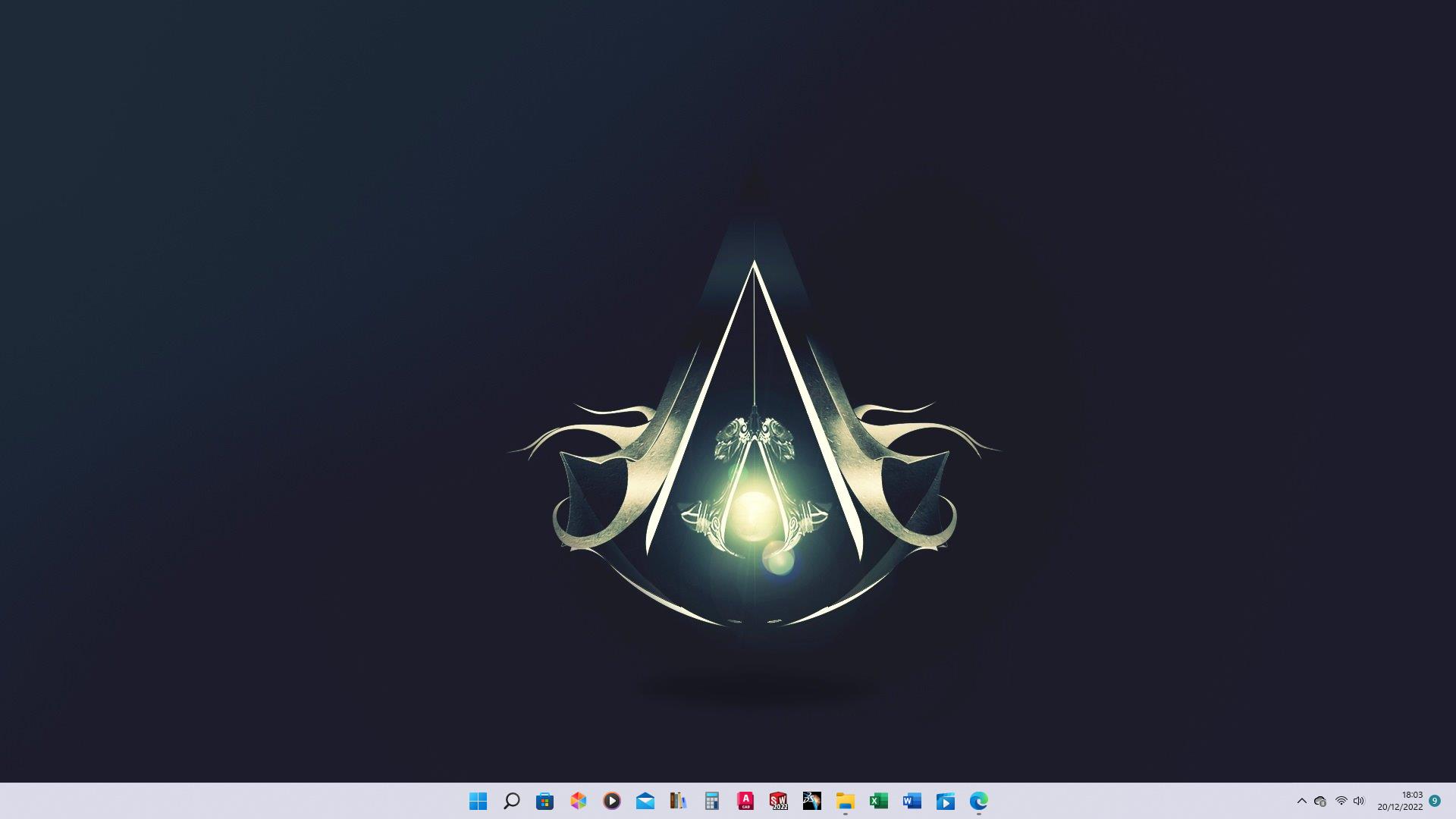Open the books library app icon

pyautogui.click(x=678, y=801)
